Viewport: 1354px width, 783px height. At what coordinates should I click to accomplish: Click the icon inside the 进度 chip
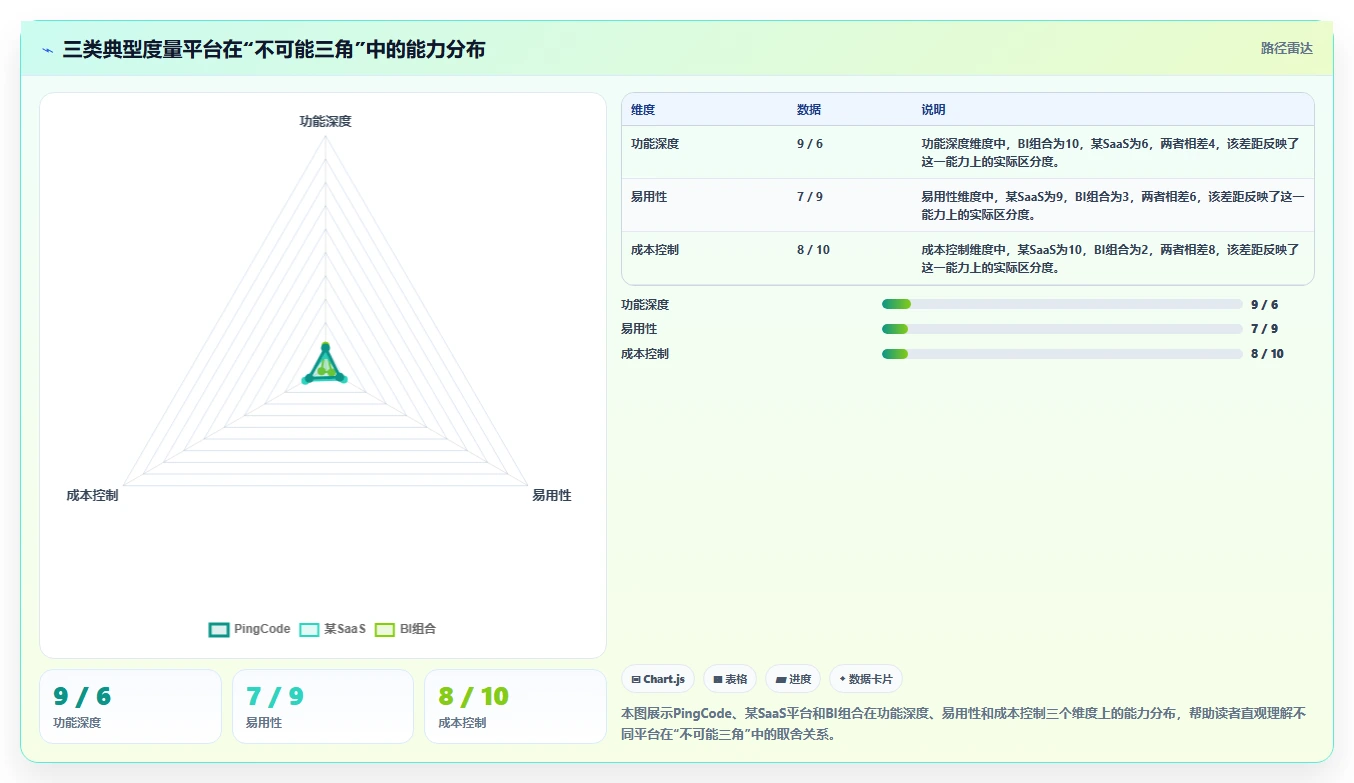coord(780,679)
